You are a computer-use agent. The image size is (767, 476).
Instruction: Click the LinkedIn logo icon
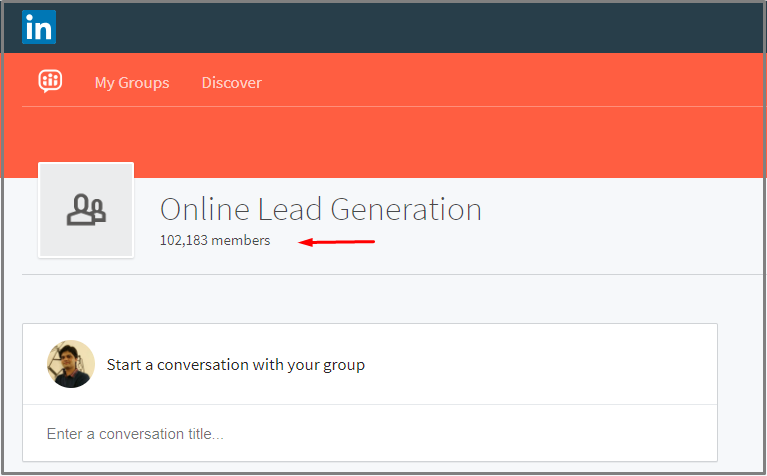click(39, 27)
